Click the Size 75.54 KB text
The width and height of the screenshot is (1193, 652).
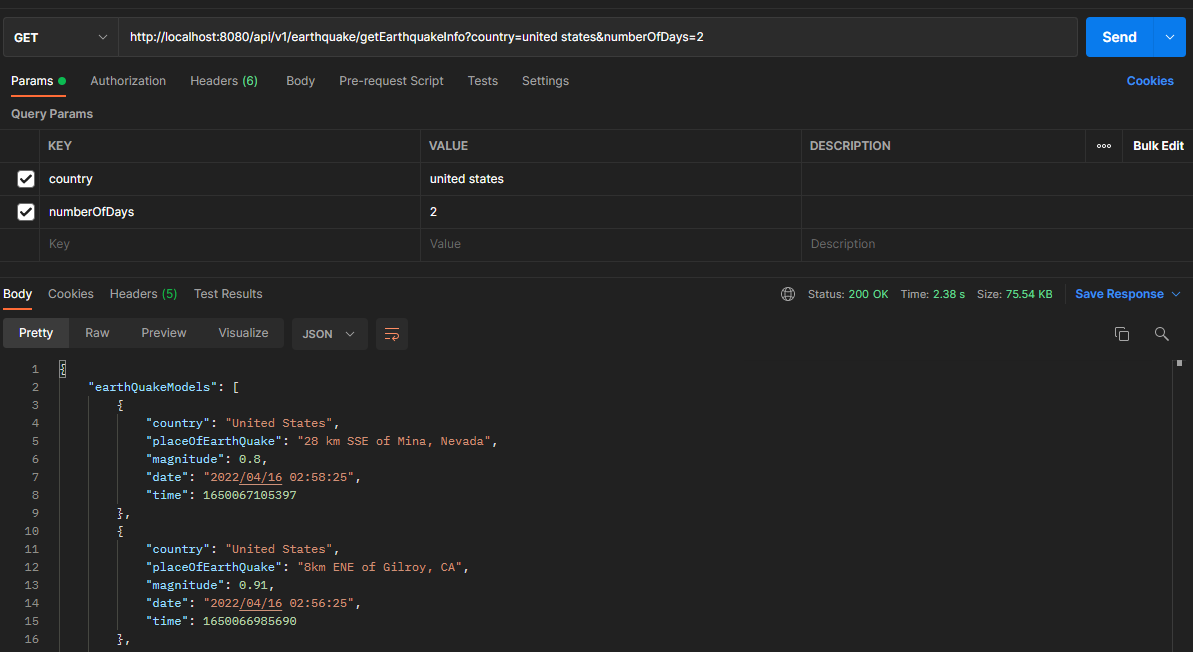[1015, 294]
